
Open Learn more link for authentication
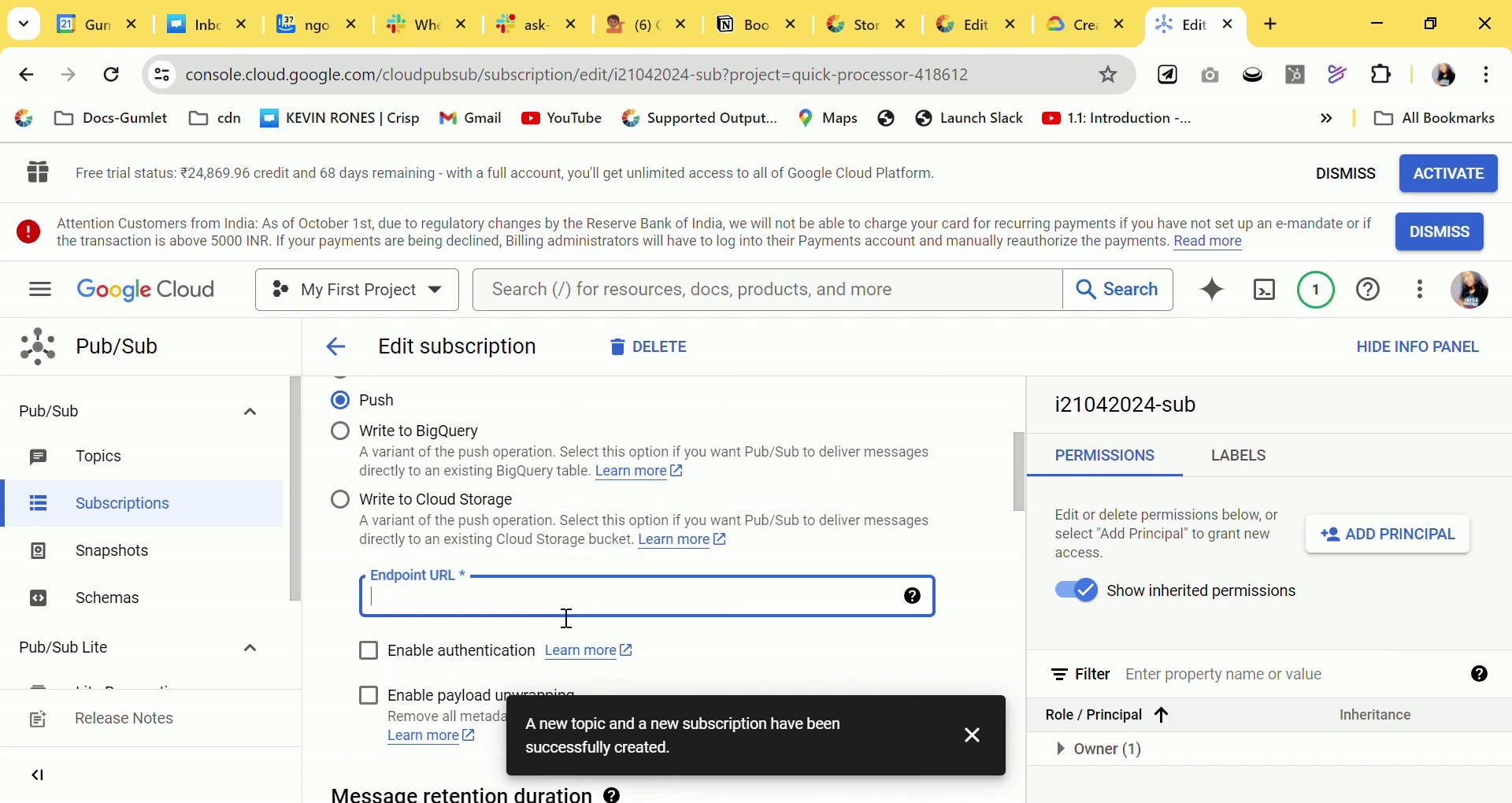588,650
